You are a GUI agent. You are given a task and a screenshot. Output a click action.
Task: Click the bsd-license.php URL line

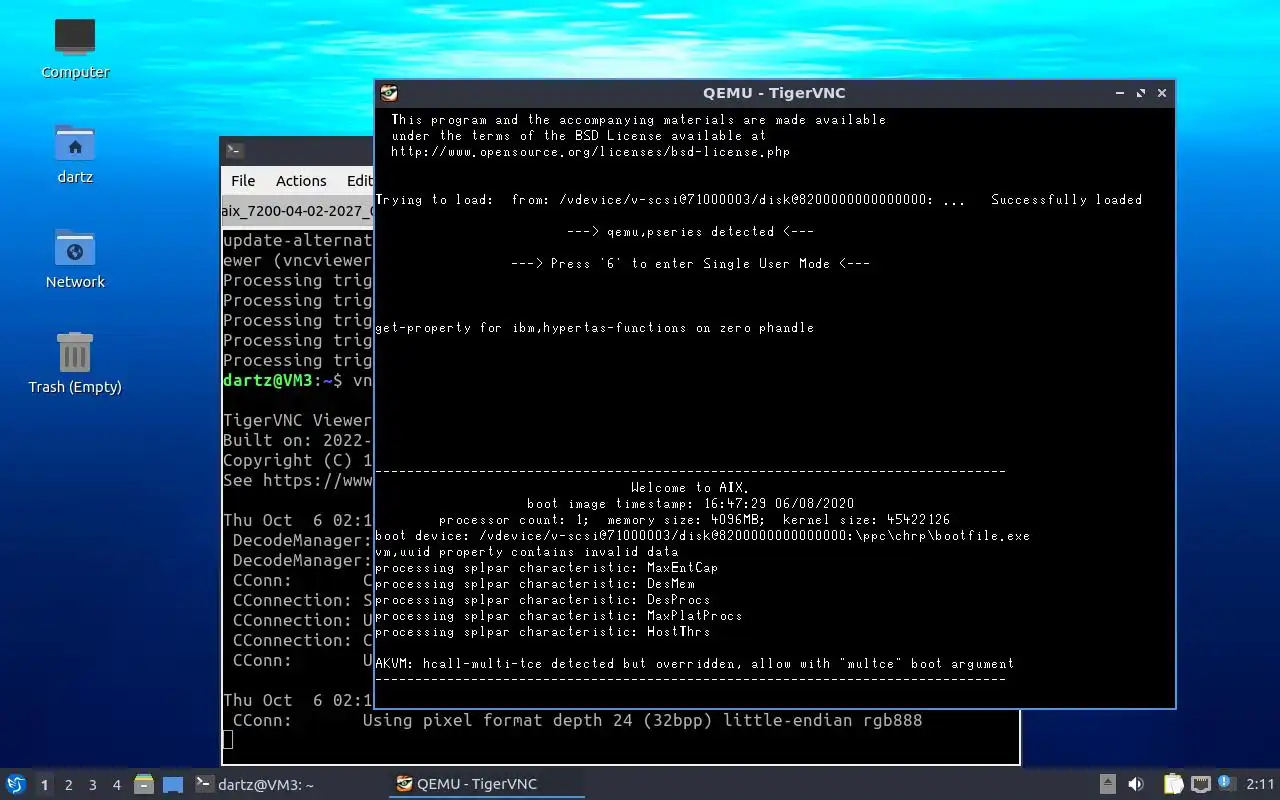coord(591,152)
